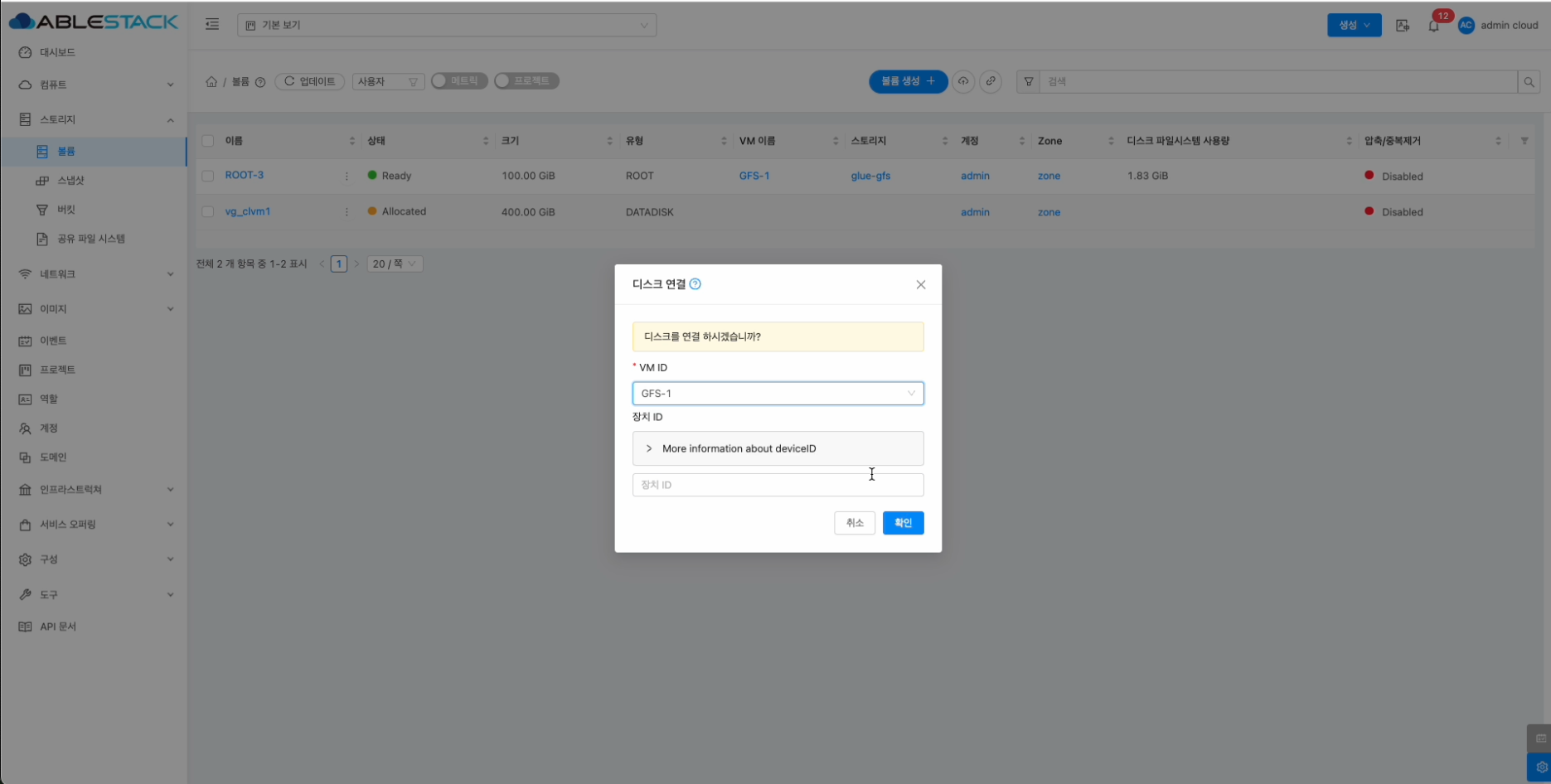Click the 취소 button in dialog
The height and width of the screenshot is (784, 1551).
click(x=854, y=523)
